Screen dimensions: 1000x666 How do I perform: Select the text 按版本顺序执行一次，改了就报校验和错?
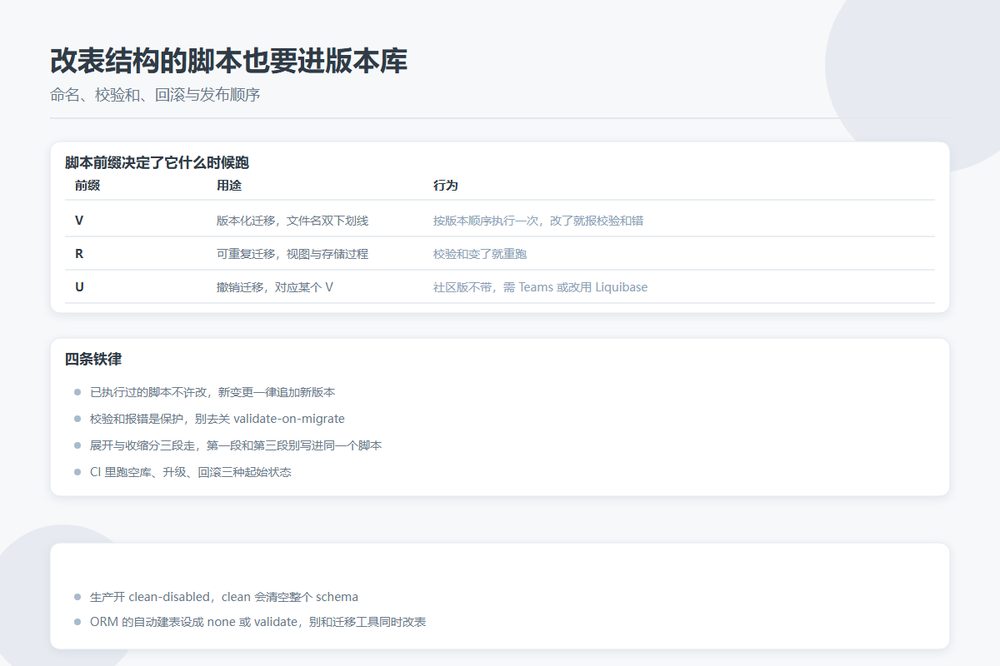(x=538, y=221)
